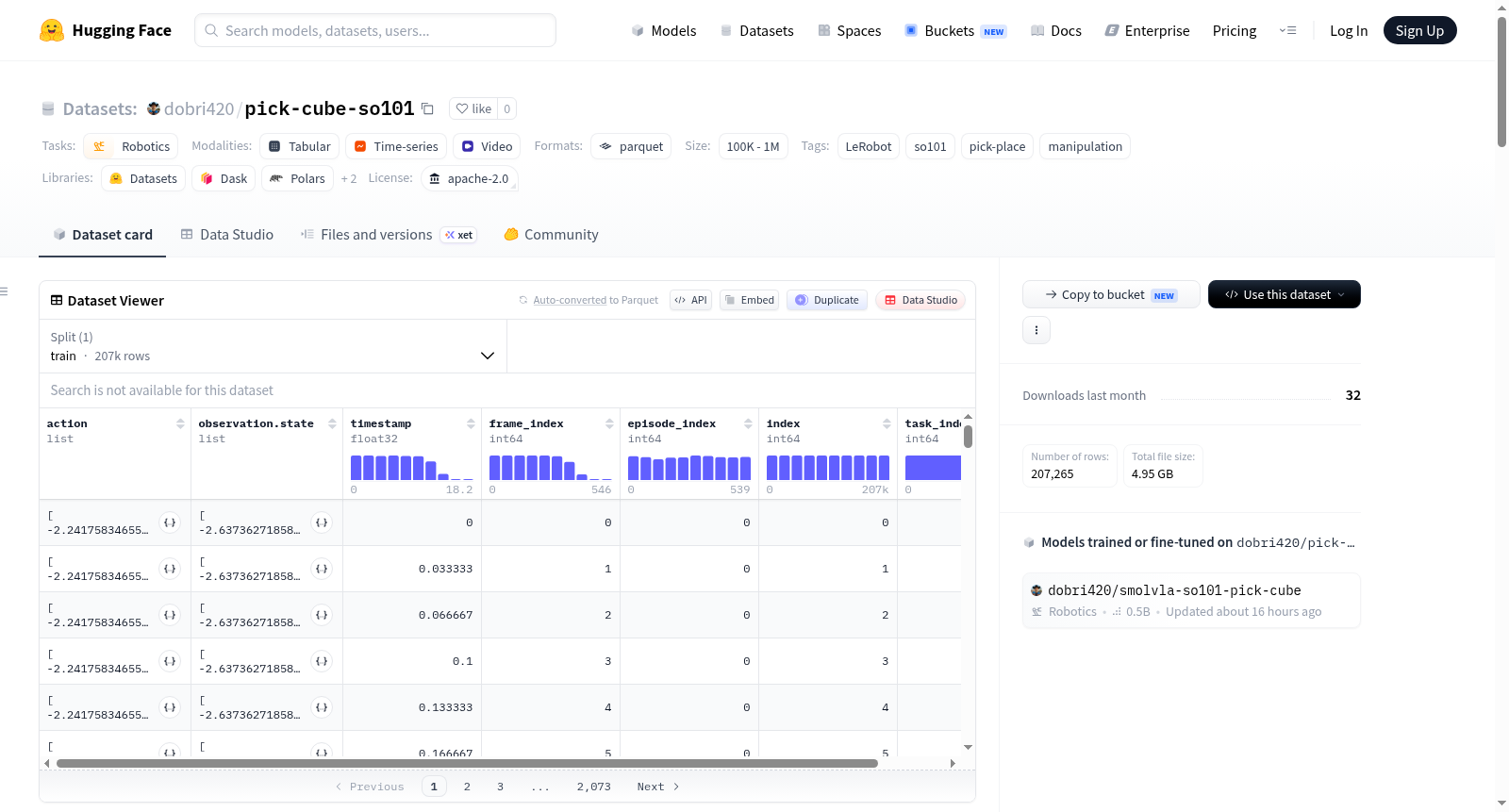The image size is (1509, 812).
Task: Click the dobri420 user avatar
Action: [x=154, y=108]
